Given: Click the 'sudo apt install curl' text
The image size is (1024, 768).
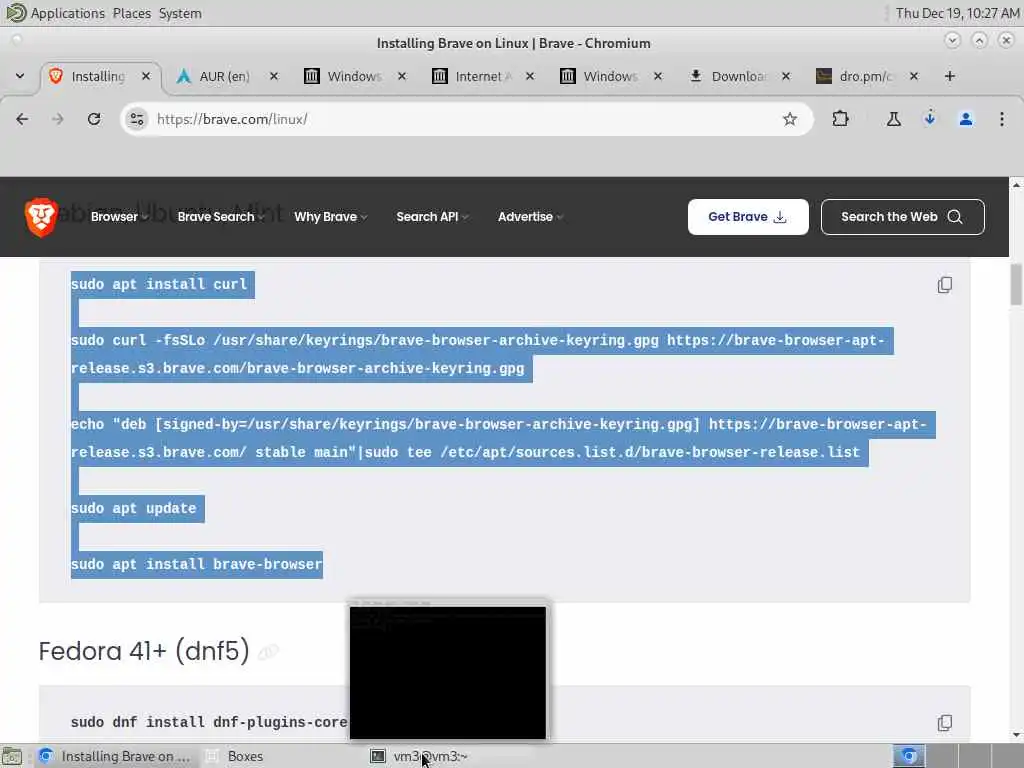Looking at the screenshot, I should coord(159,284).
